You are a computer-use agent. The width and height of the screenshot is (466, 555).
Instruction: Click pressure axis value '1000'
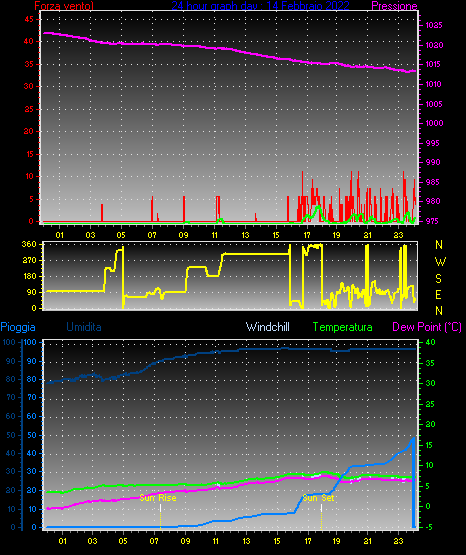pyautogui.click(x=434, y=123)
